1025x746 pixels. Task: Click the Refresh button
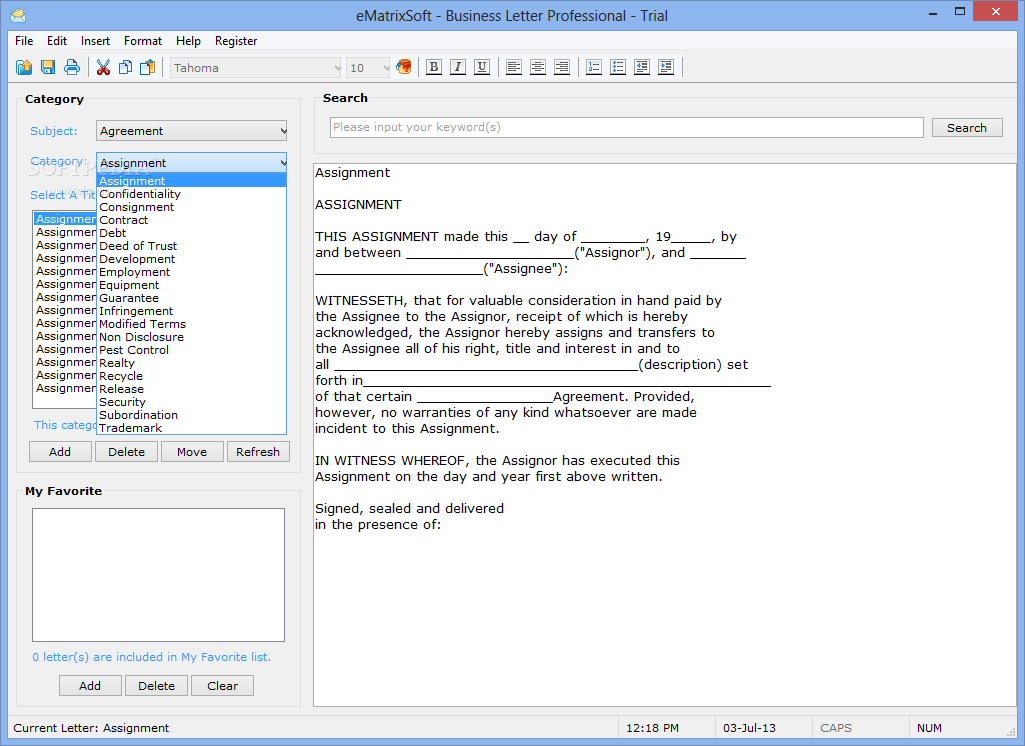(258, 452)
